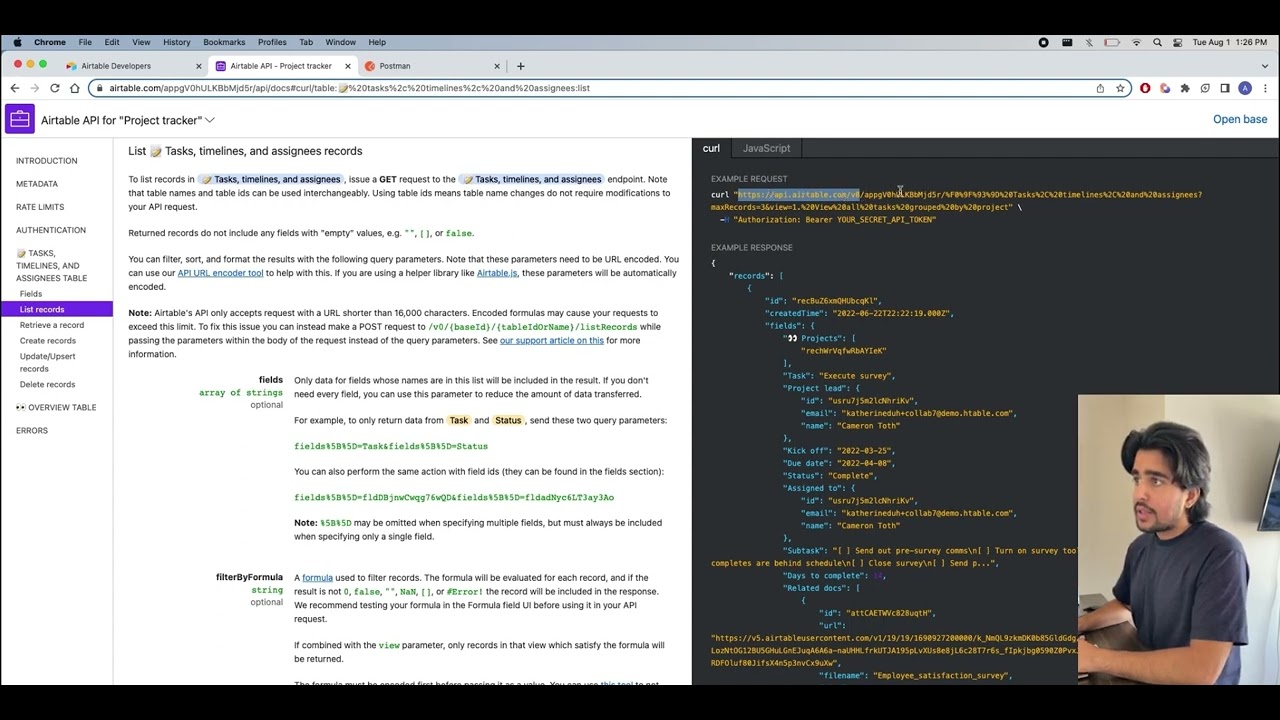Open Tasks, Timelines, and Assignees Table section

pyautogui.click(x=52, y=266)
